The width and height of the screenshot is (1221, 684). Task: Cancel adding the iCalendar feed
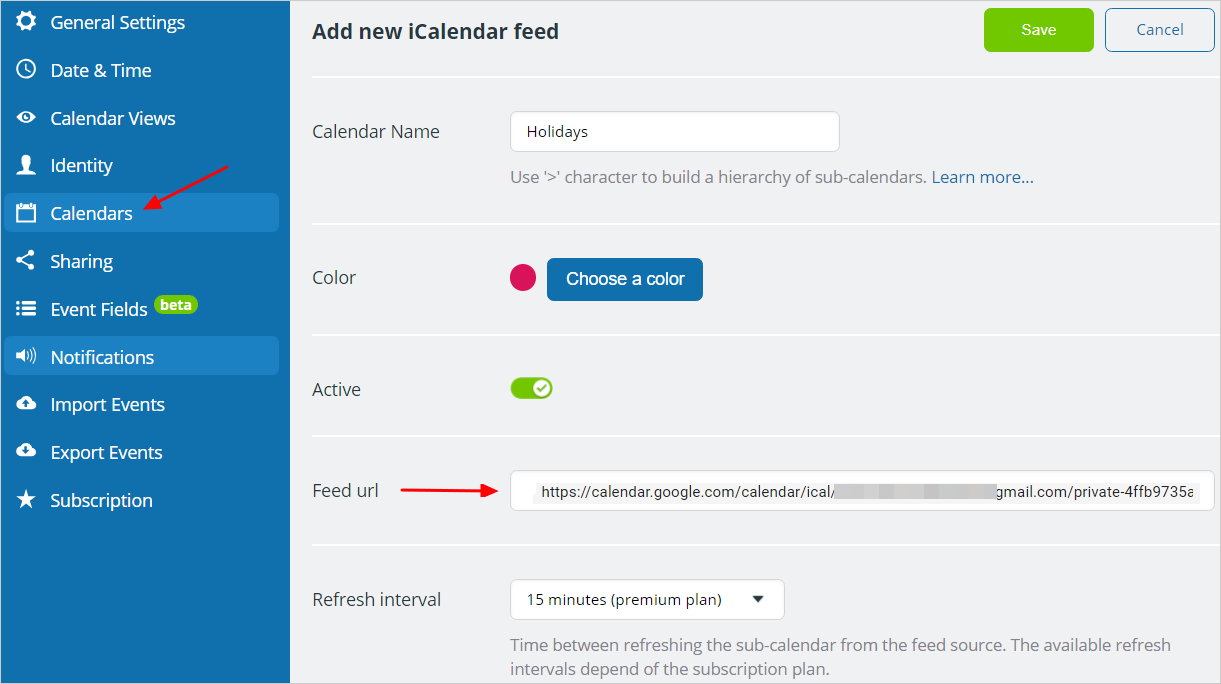(1160, 30)
